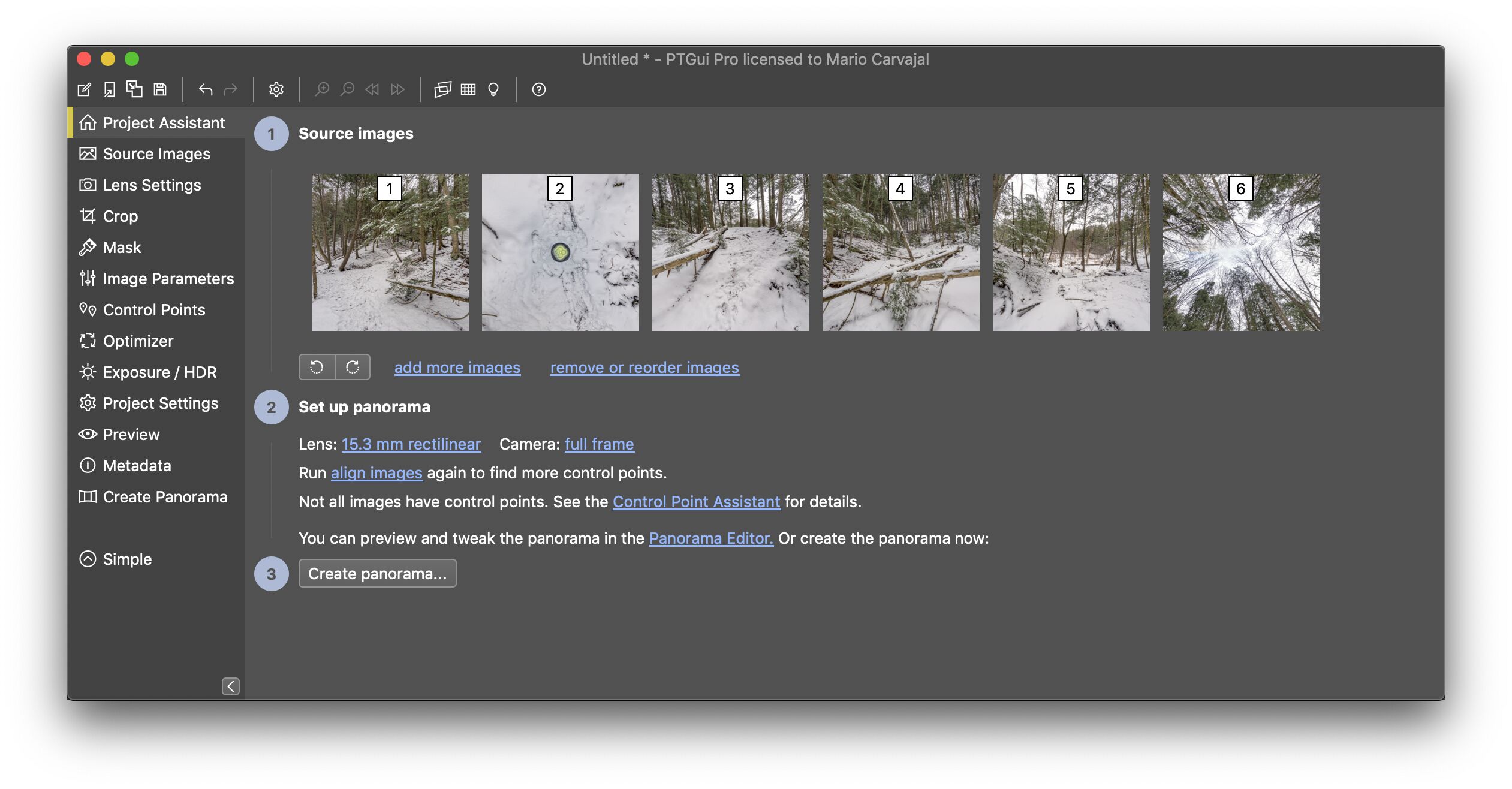The width and height of the screenshot is (1512, 789).
Task: Close the PTGui window with red button
Action: [84, 59]
